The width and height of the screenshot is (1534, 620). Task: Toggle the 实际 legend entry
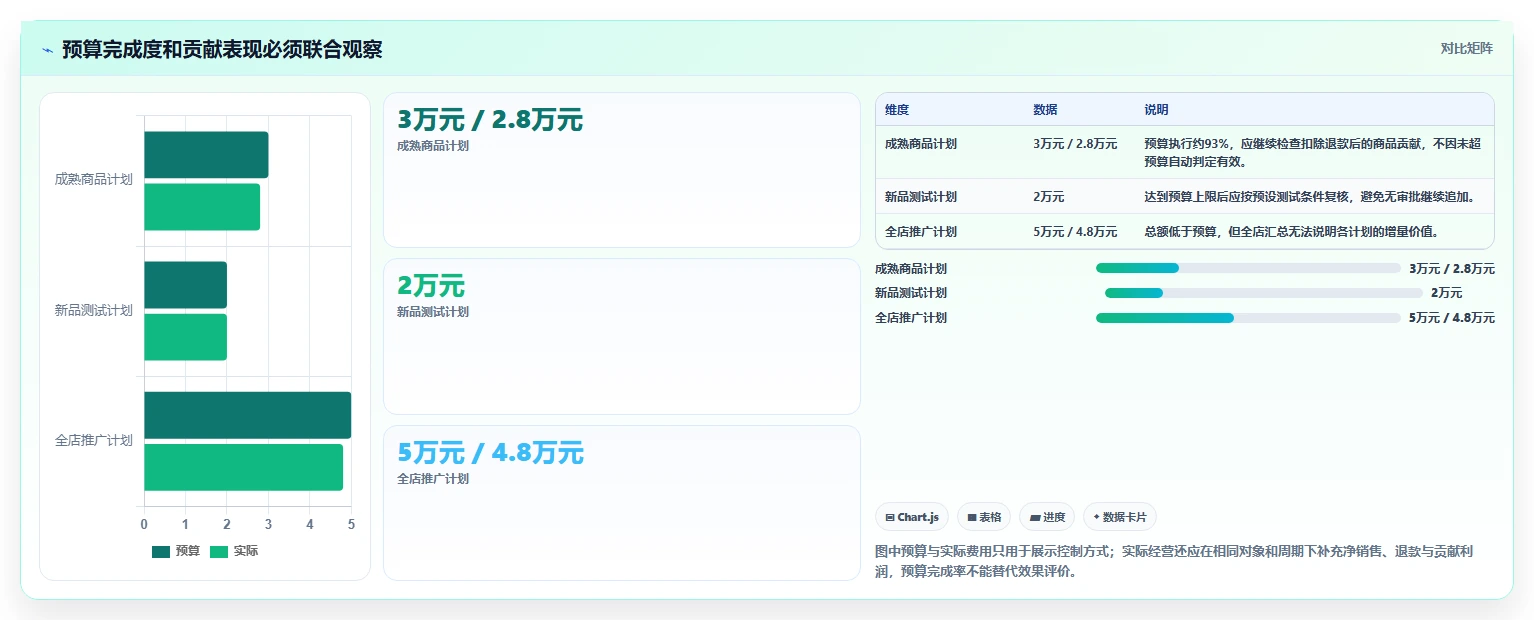[x=235, y=551]
